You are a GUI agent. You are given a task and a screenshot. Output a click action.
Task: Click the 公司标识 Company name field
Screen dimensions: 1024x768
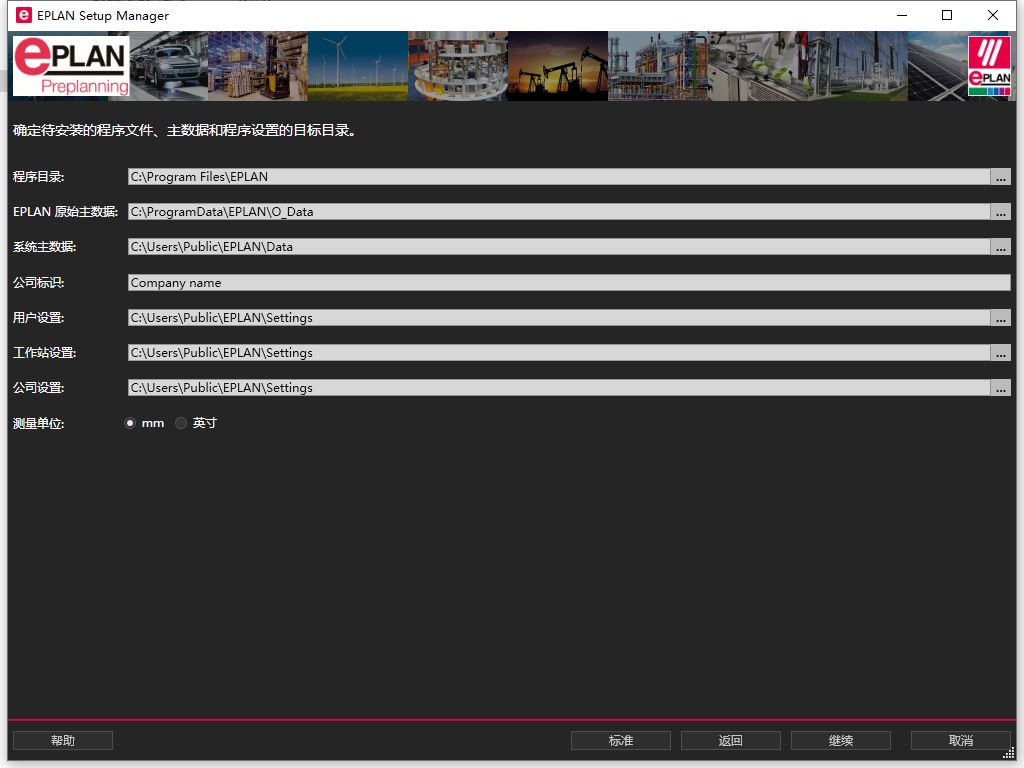pyautogui.click(x=568, y=283)
